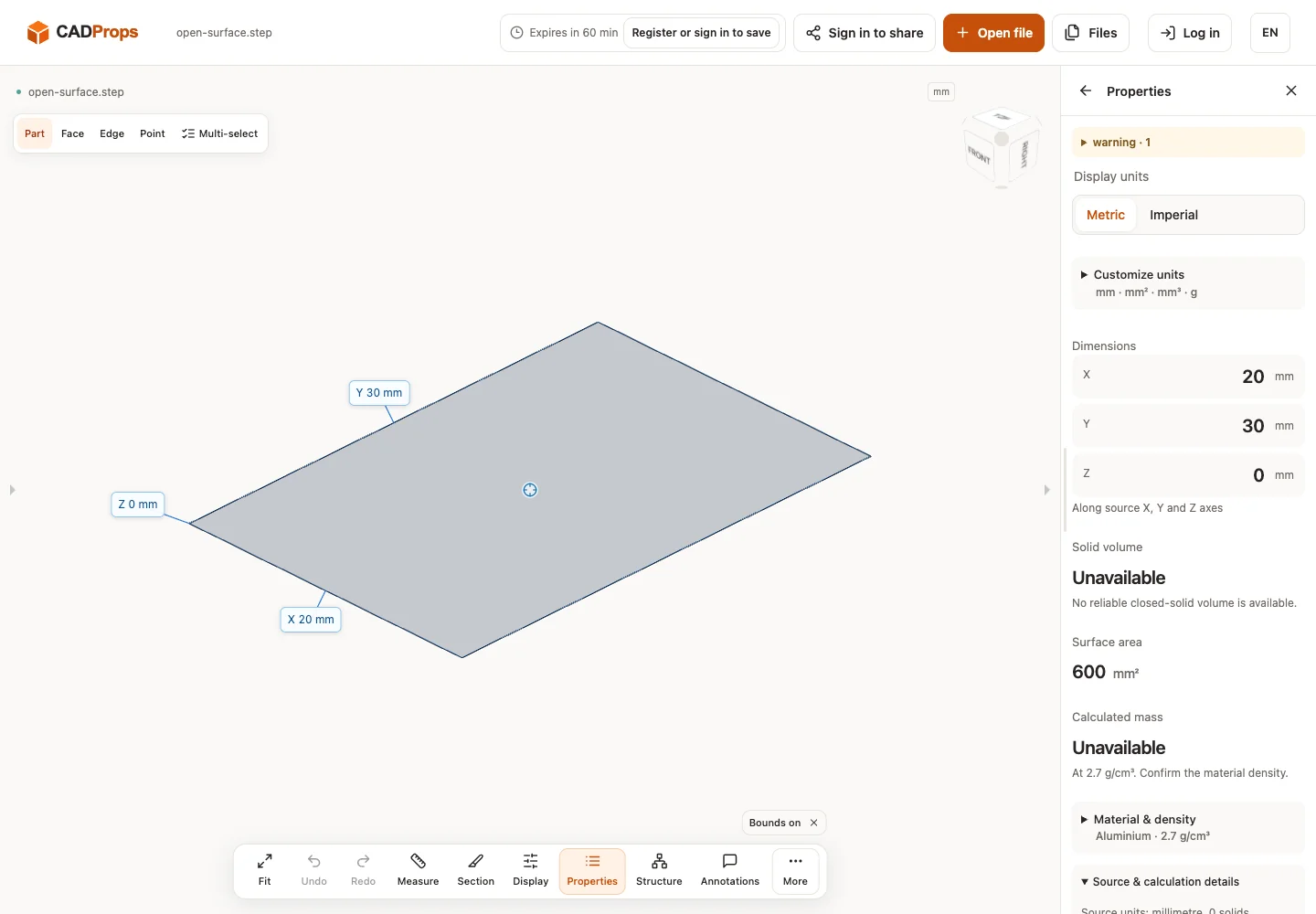
Task: Click the back arrow in Properties panel
Action: point(1086,90)
